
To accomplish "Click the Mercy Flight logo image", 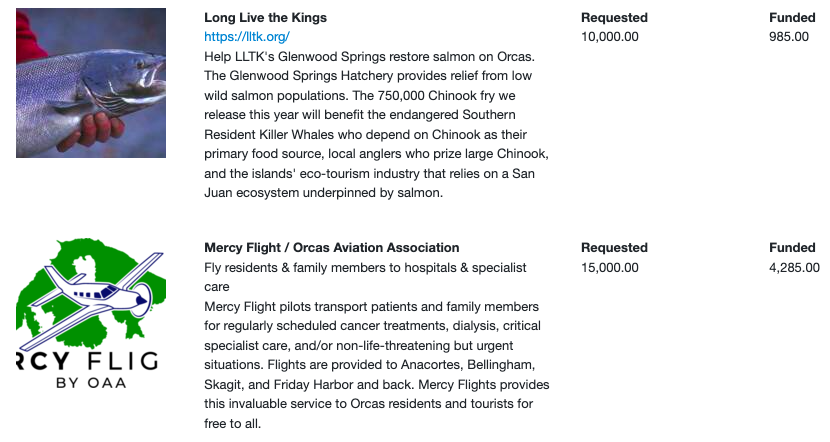I will [x=91, y=313].
